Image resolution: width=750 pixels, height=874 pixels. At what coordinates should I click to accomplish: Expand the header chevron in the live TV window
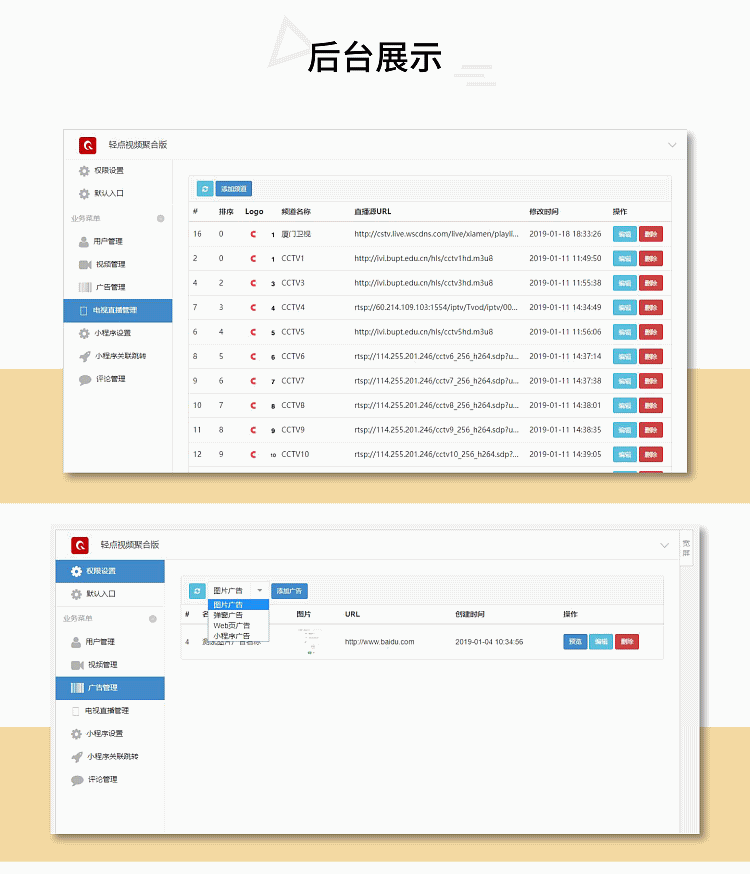click(x=672, y=145)
